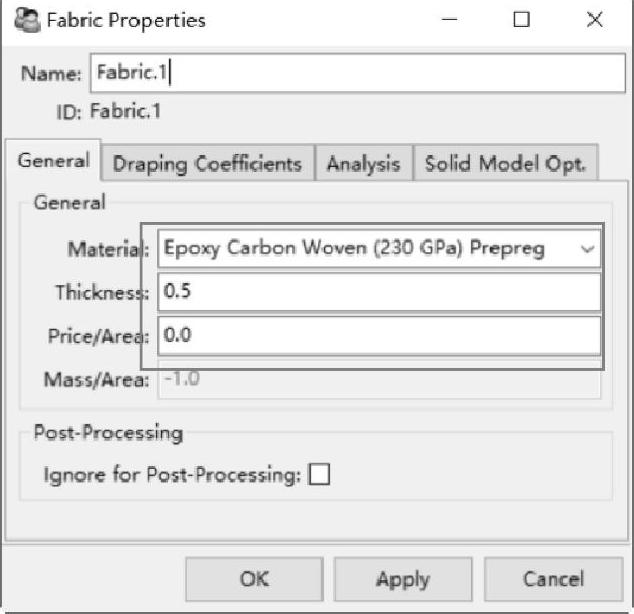634x614 pixels.
Task: Maximize the Fabric Properties dialog
Action: tap(521, 20)
